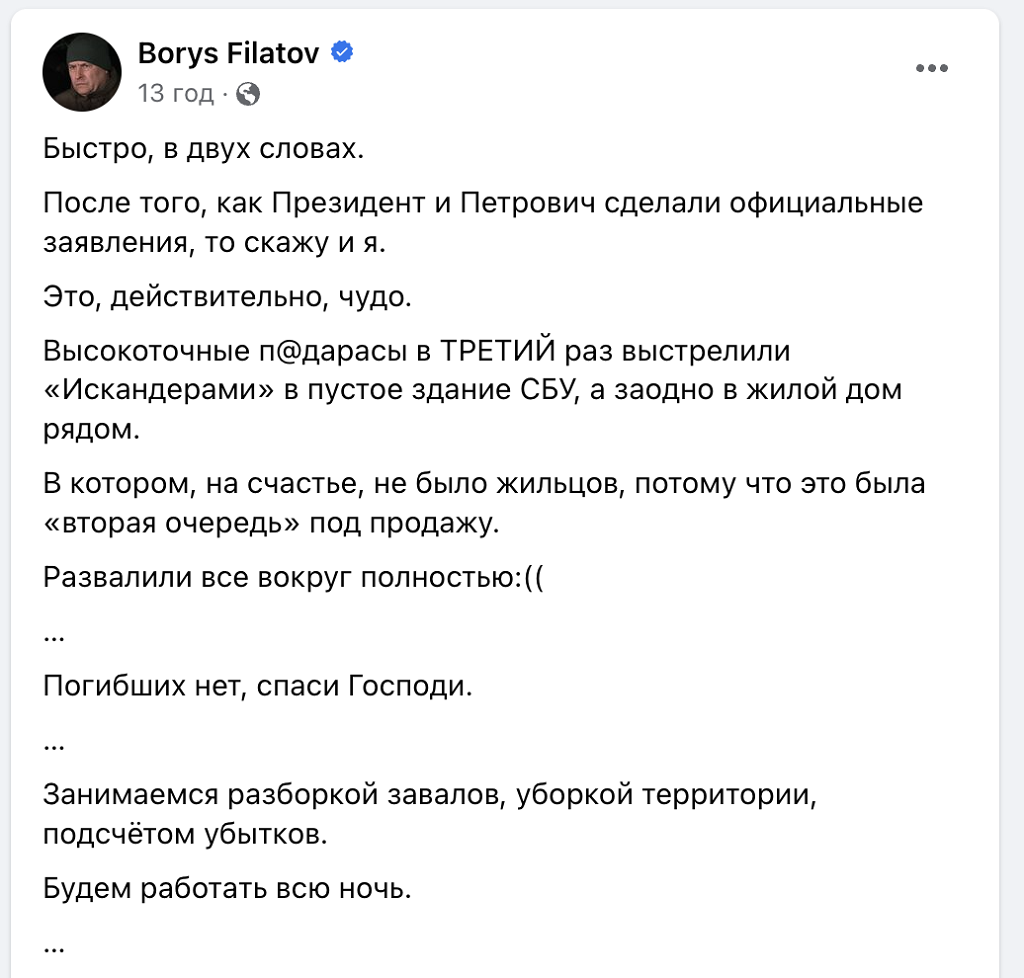Click the "13 год" post timestamp

[175, 94]
